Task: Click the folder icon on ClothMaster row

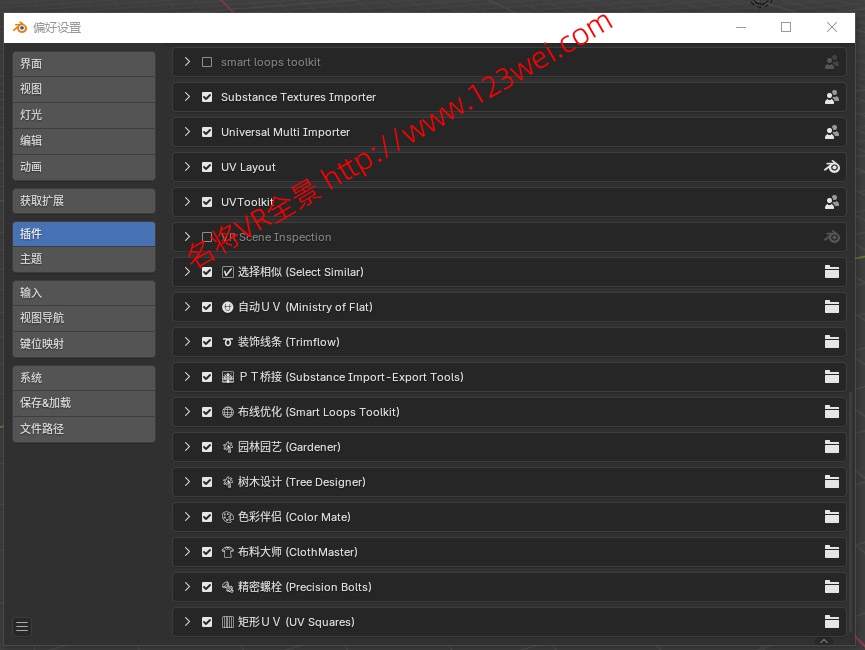Action: point(831,552)
